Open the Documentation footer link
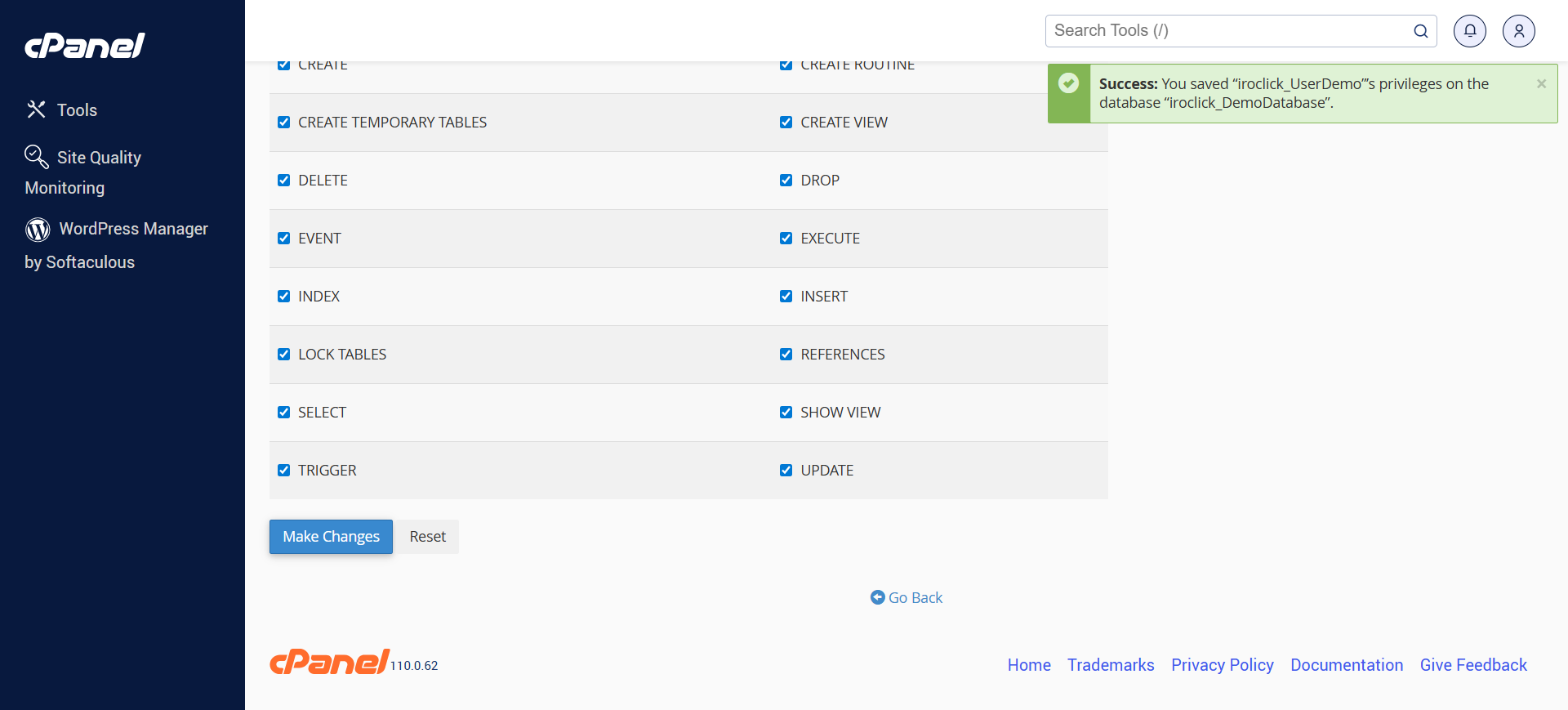 pyautogui.click(x=1346, y=665)
